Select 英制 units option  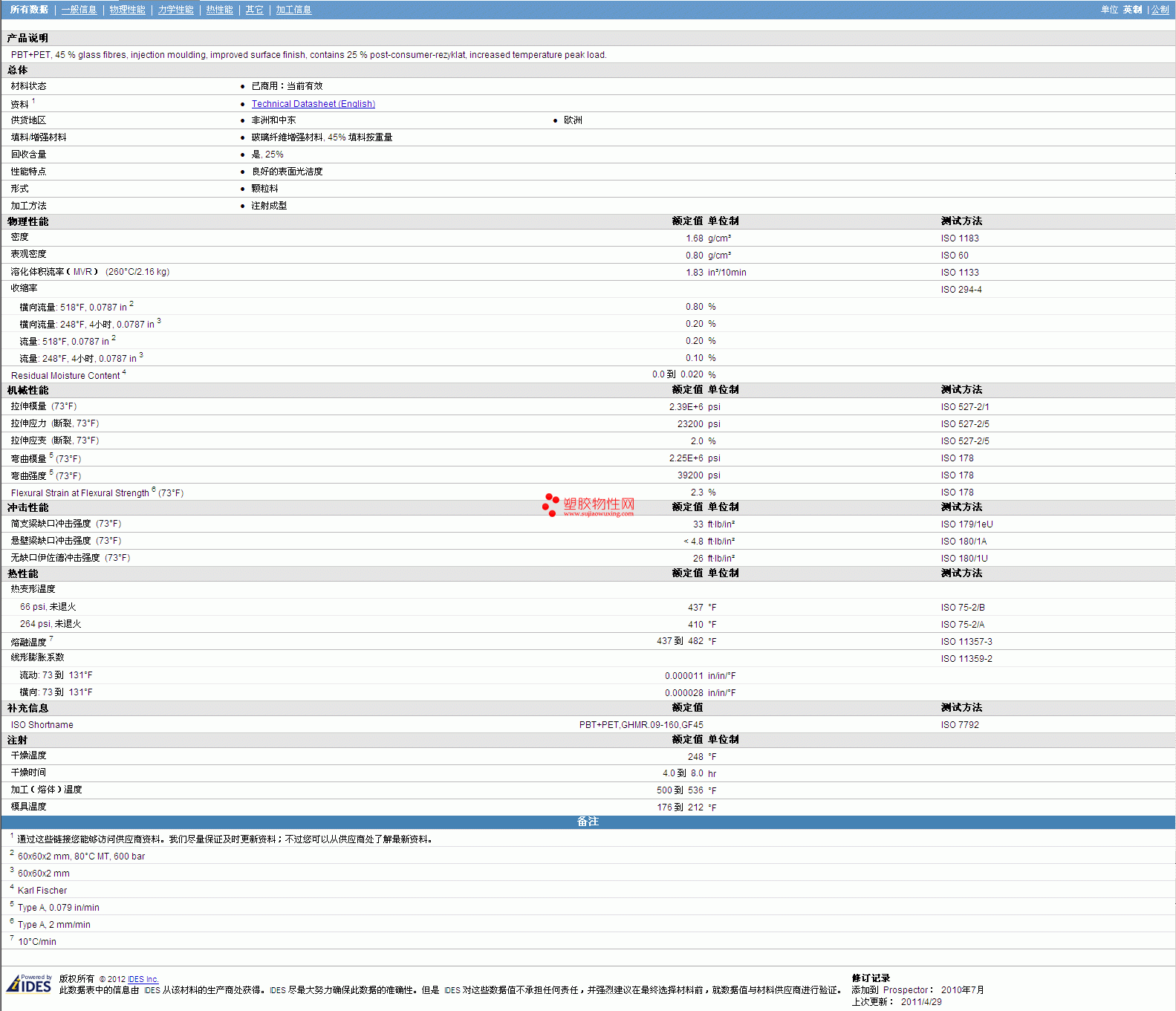[1132, 10]
